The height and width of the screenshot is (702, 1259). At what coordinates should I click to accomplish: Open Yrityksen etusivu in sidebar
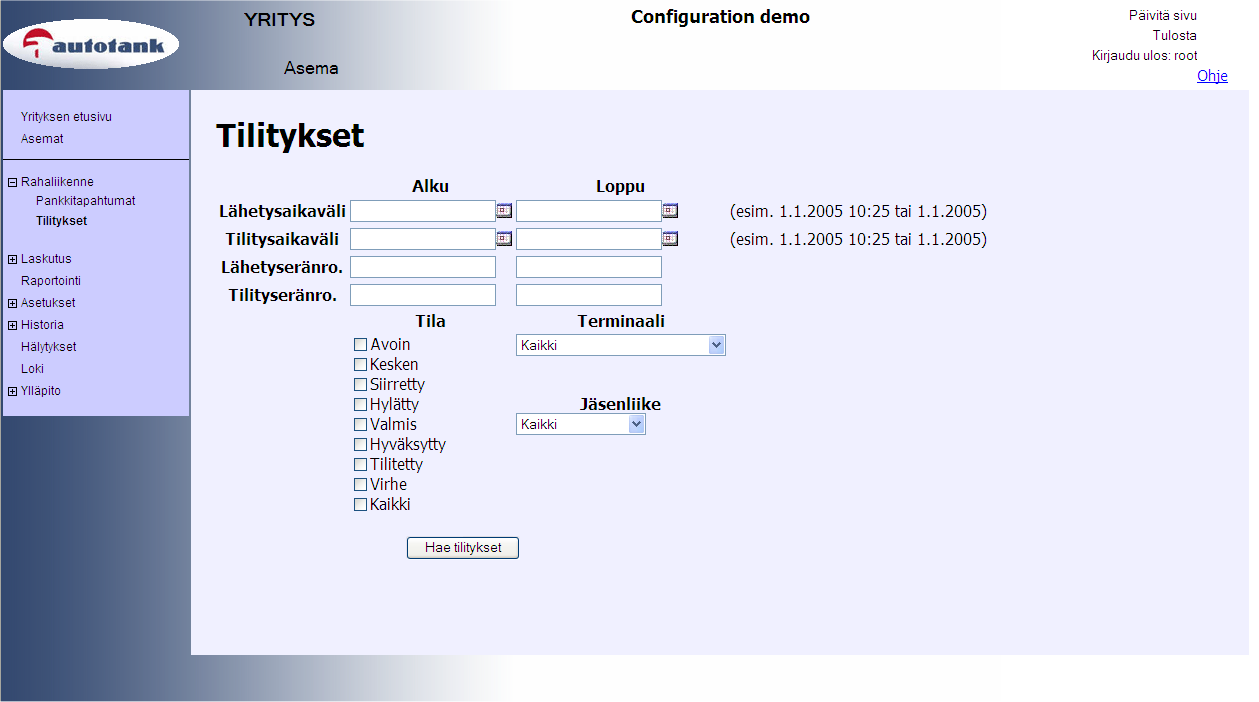point(66,117)
